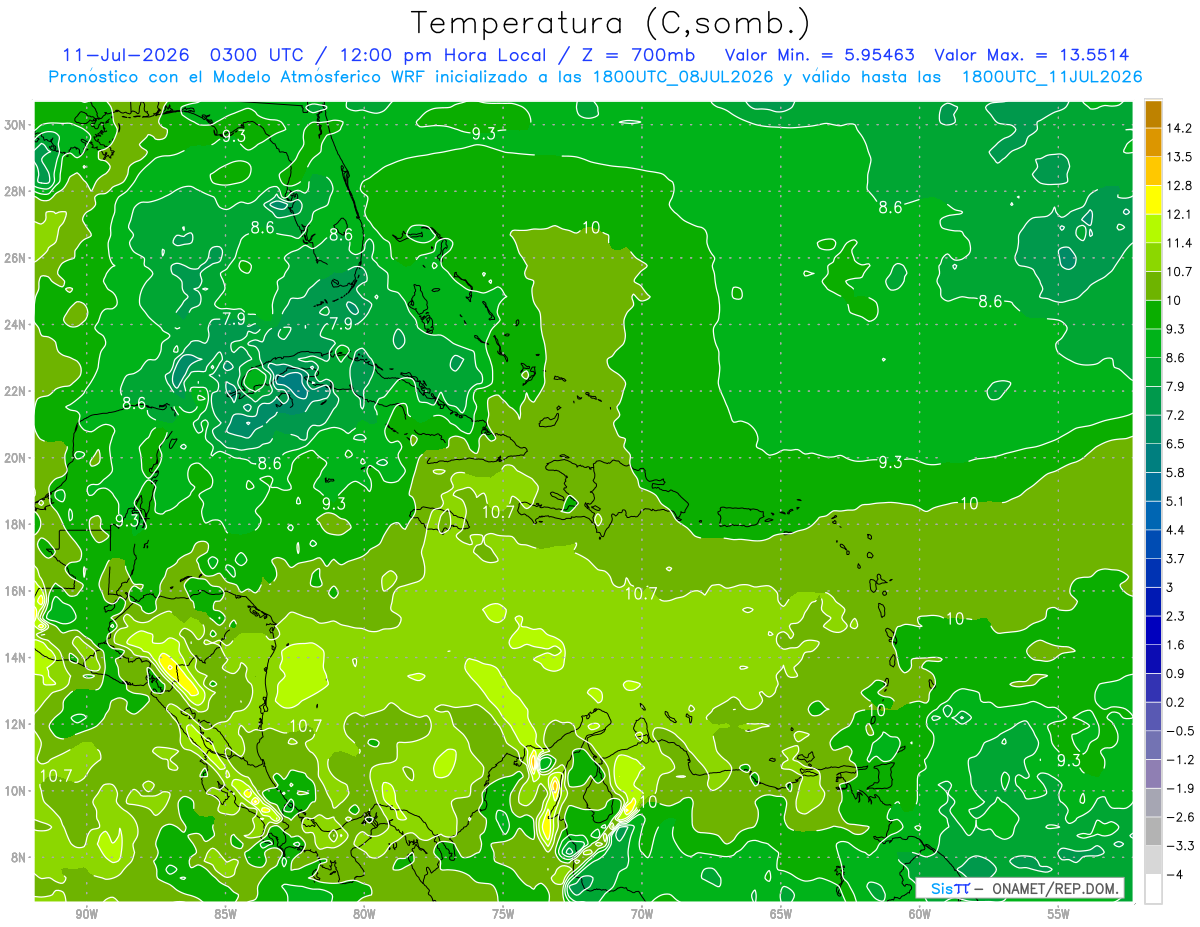
Task: Click the -4 value on color scale
Action: click(1174, 875)
